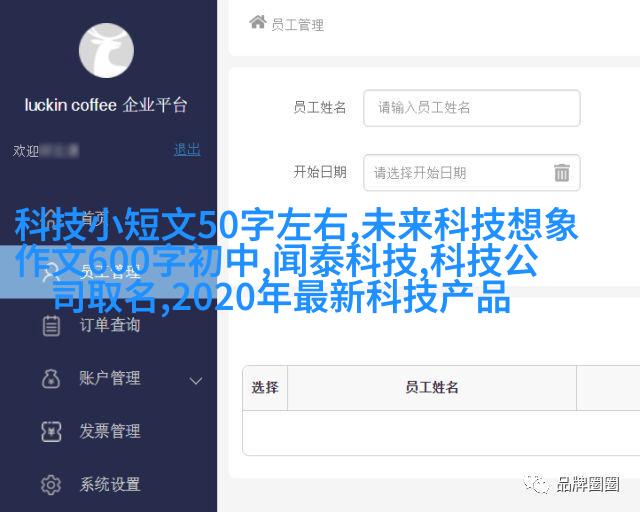Screen dimensions: 640x512
Task: Click the 退出 logout link
Action: click(x=187, y=150)
